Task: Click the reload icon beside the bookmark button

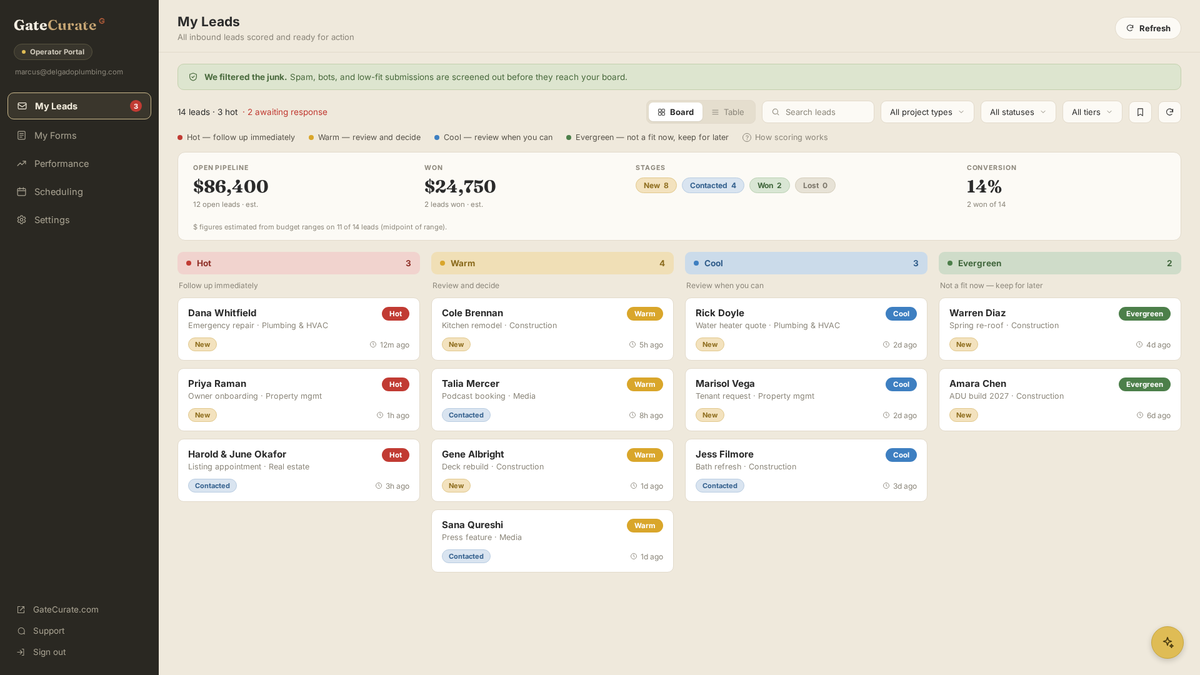Action: coord(1170,112)
